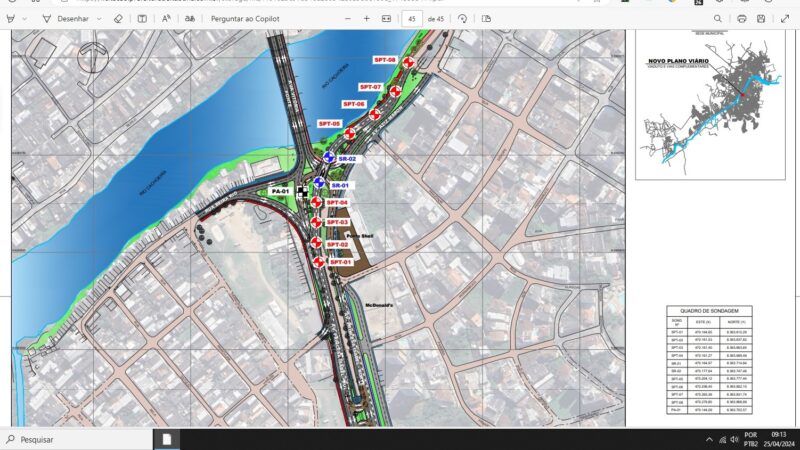The width and height of the screenshot is (800, 450).
Task: Print the PDF document
Action: (742, 19)
